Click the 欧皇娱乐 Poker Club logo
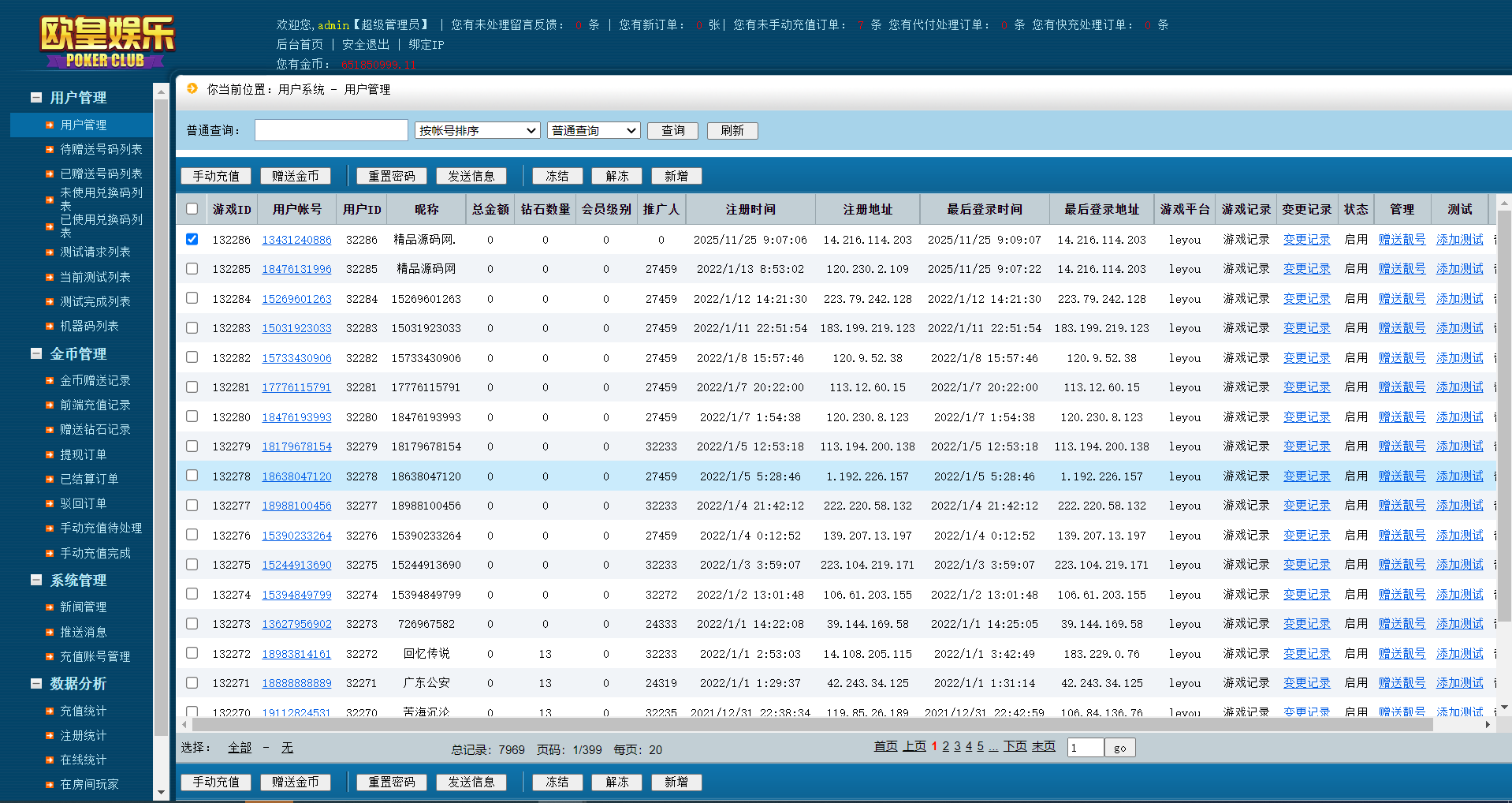1512x803 pixels. point(106,42)
